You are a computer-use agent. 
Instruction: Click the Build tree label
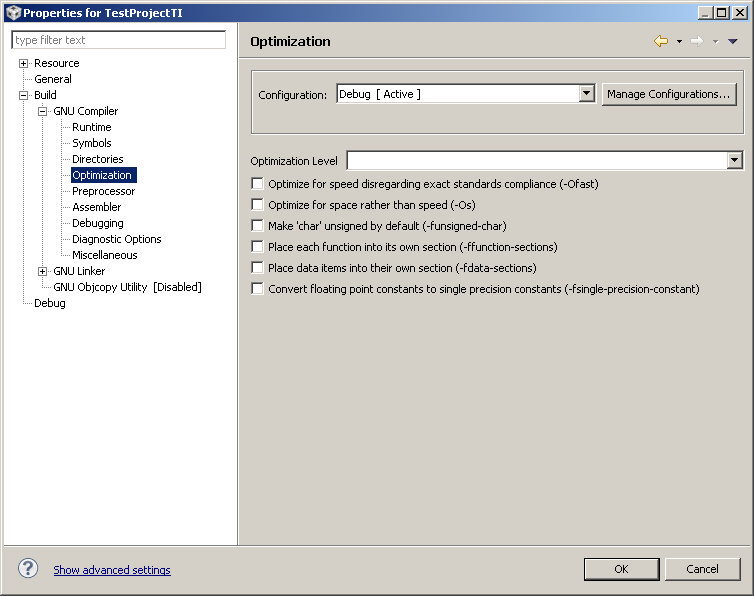click(45, 95)
